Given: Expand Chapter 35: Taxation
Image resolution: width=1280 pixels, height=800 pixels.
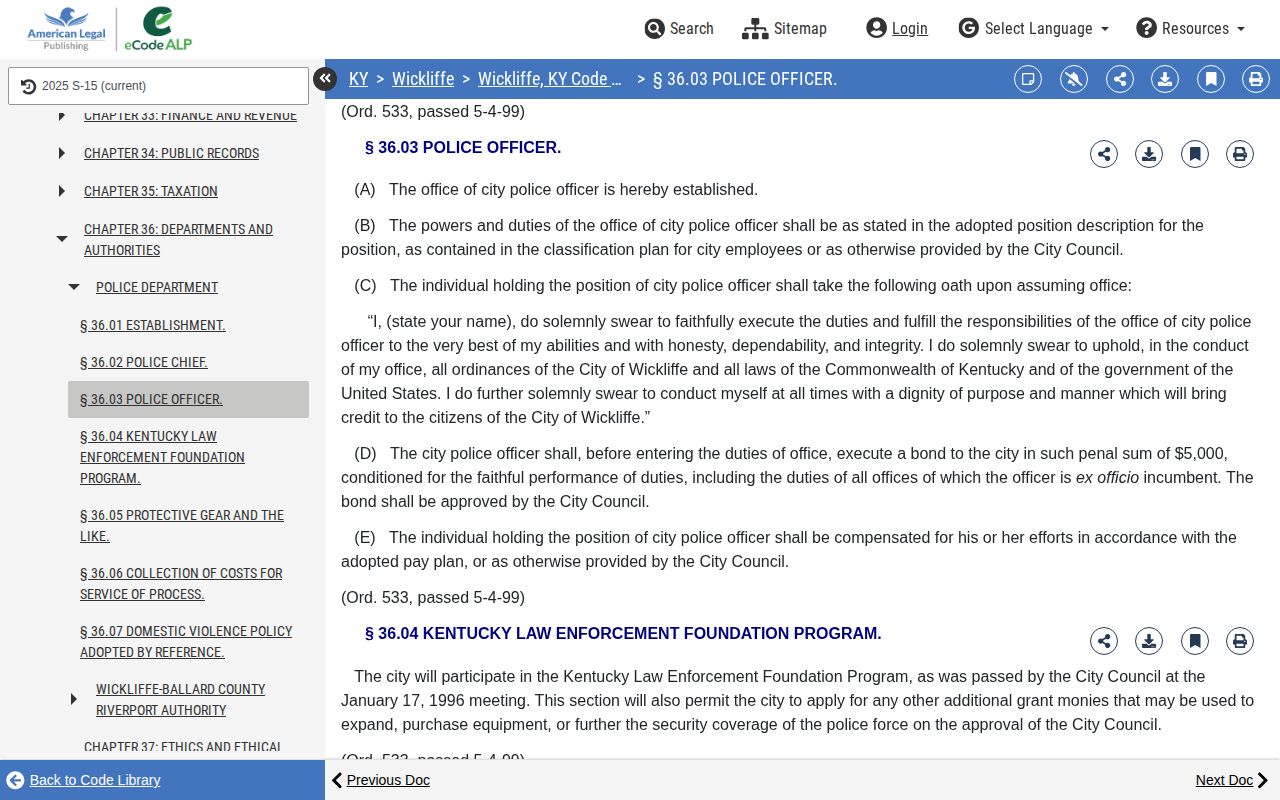Looking at the screenshot, I should coord(62,191).
